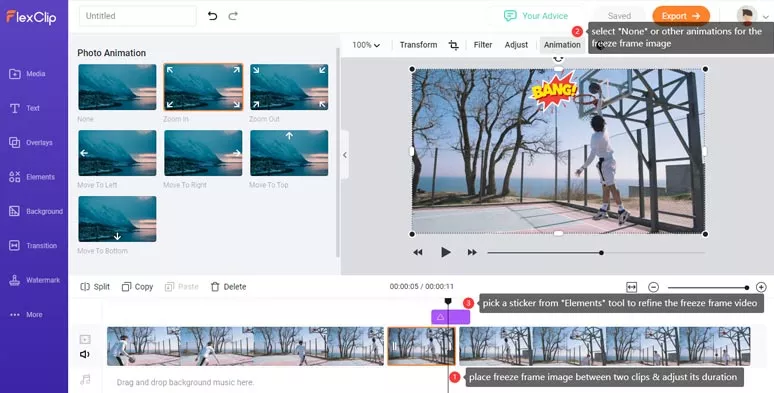
Task: Rewind the preview playback
Action: (418, 252)
